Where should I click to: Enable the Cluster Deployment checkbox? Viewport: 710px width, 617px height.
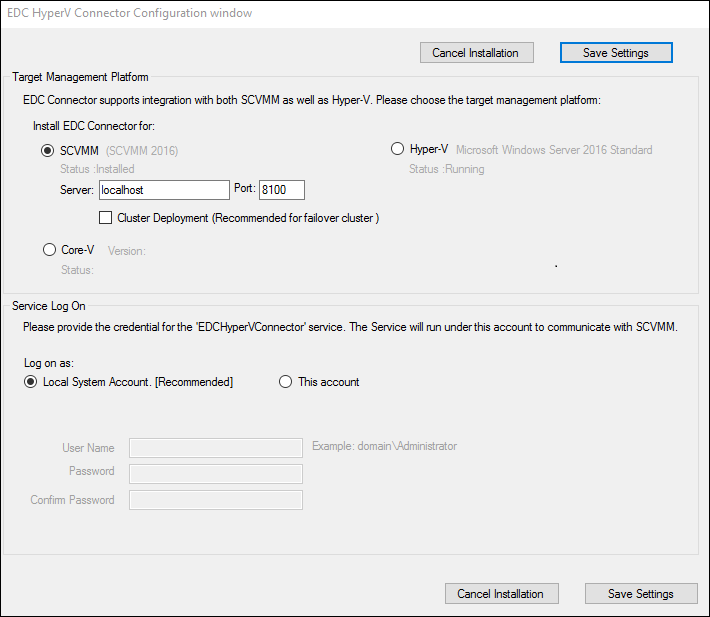click(106, 218)
